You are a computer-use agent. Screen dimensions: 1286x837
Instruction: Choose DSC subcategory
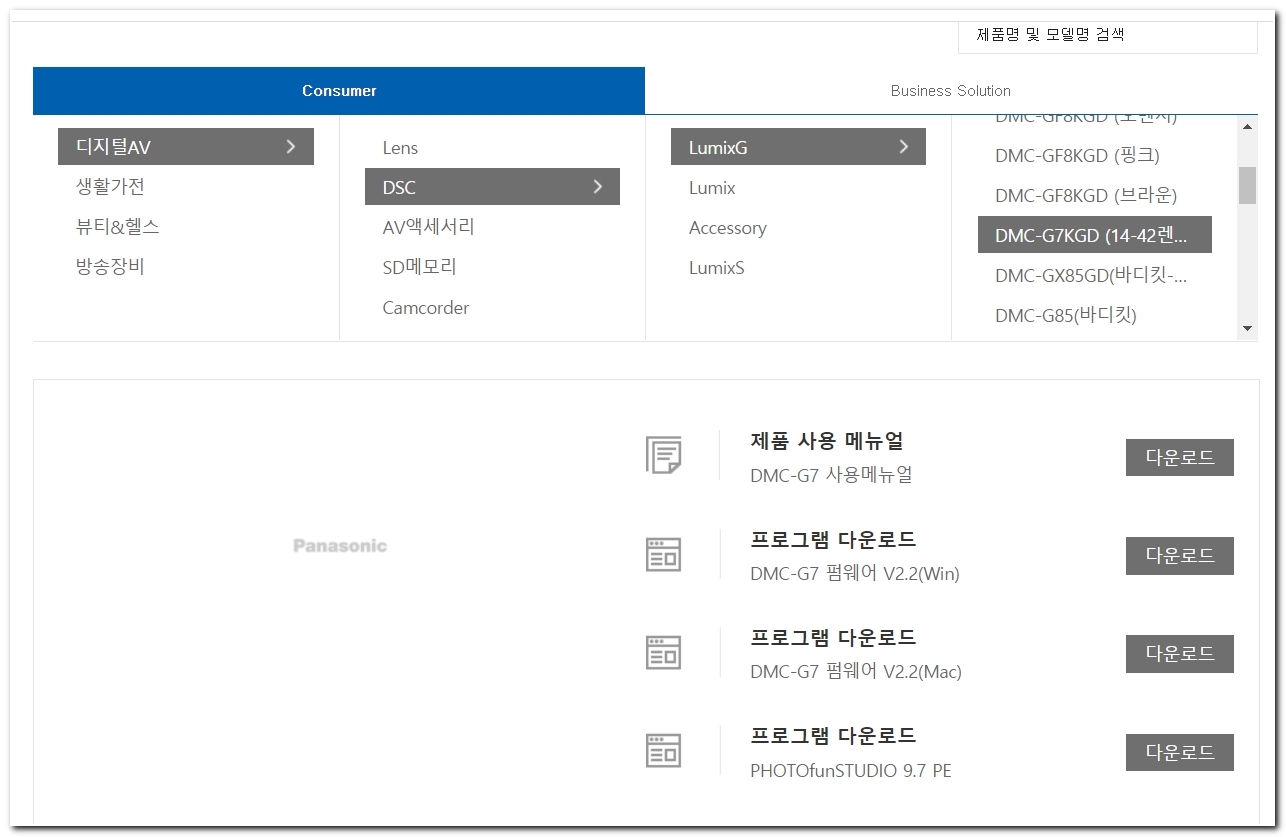[492, 187]
